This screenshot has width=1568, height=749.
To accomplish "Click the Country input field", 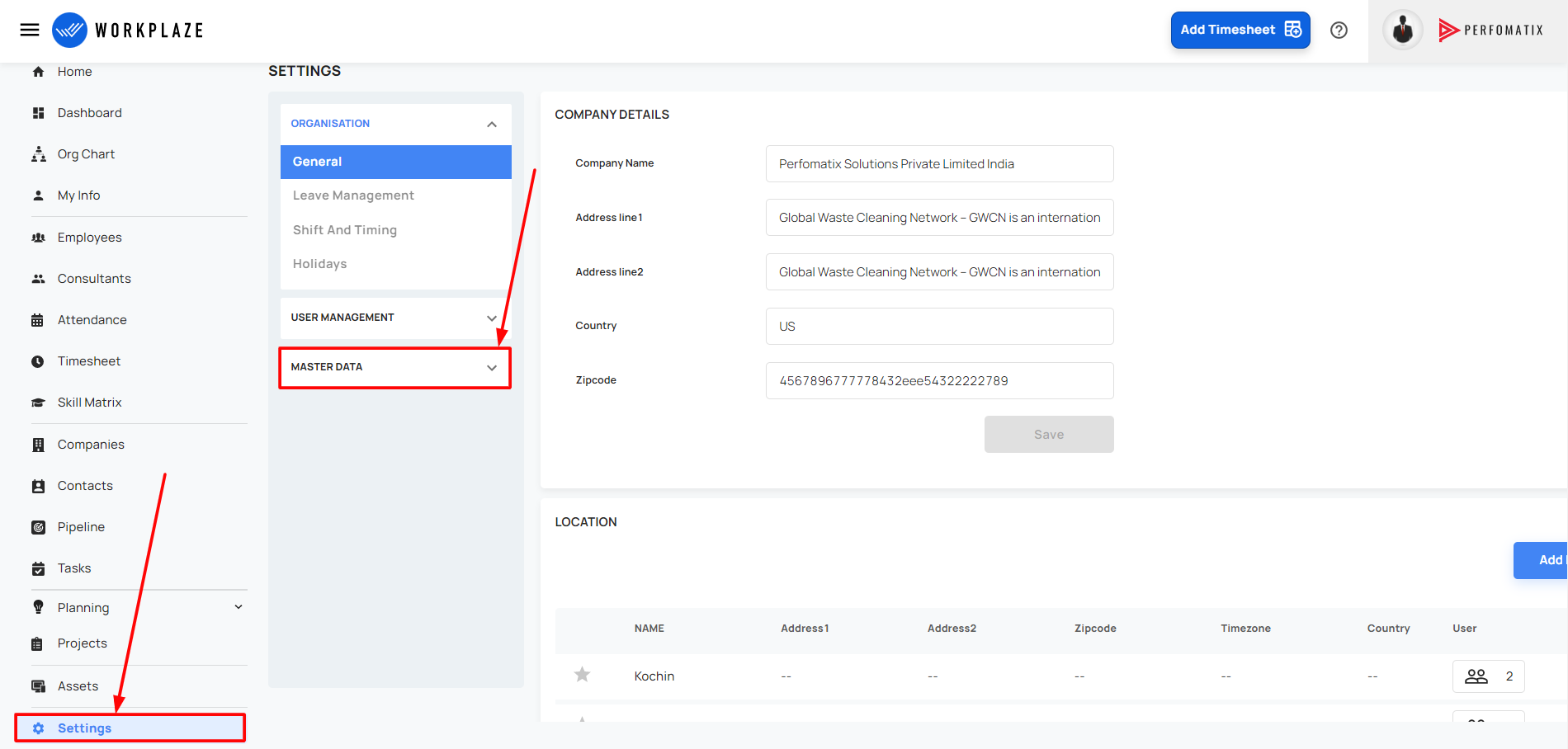I will (940, 327).
